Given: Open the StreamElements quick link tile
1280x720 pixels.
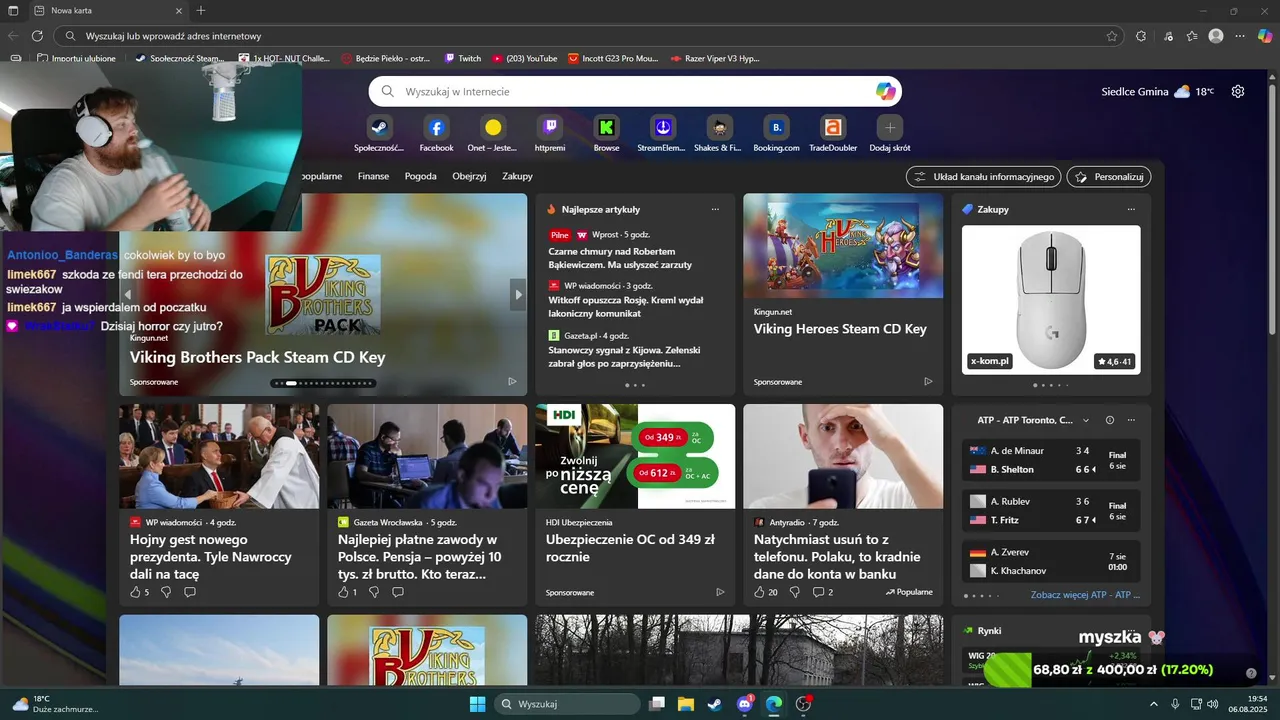Looking at the screenshot, I should [x=662, y=134].
